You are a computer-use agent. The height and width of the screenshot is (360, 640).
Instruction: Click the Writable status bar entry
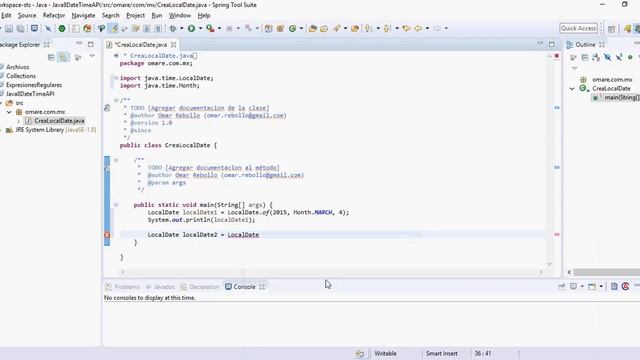click(385, 353)
